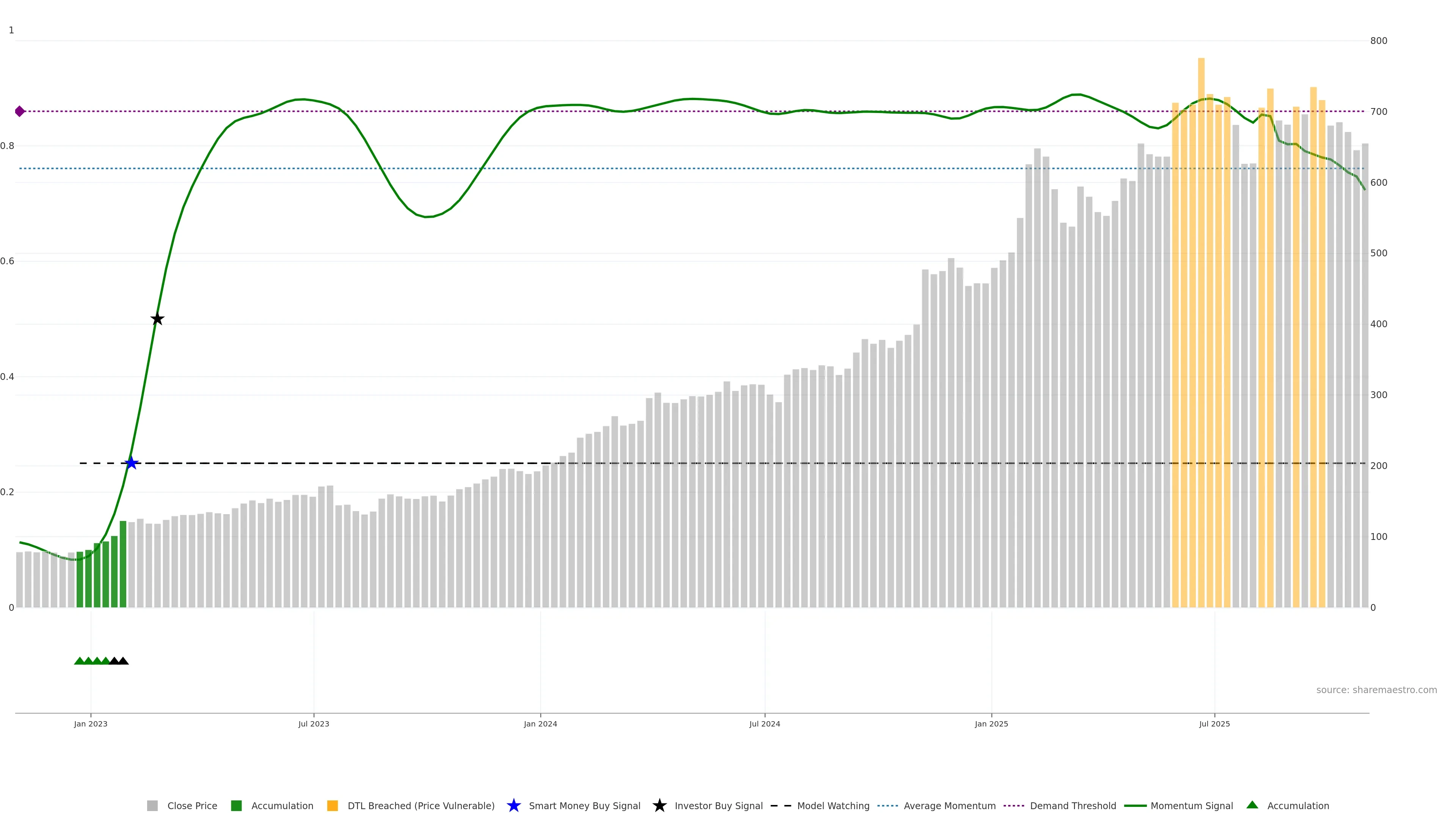Screen dimensions: 1456x819
Task: Toggle Close Price legend entry
Action: click(191, 805)
